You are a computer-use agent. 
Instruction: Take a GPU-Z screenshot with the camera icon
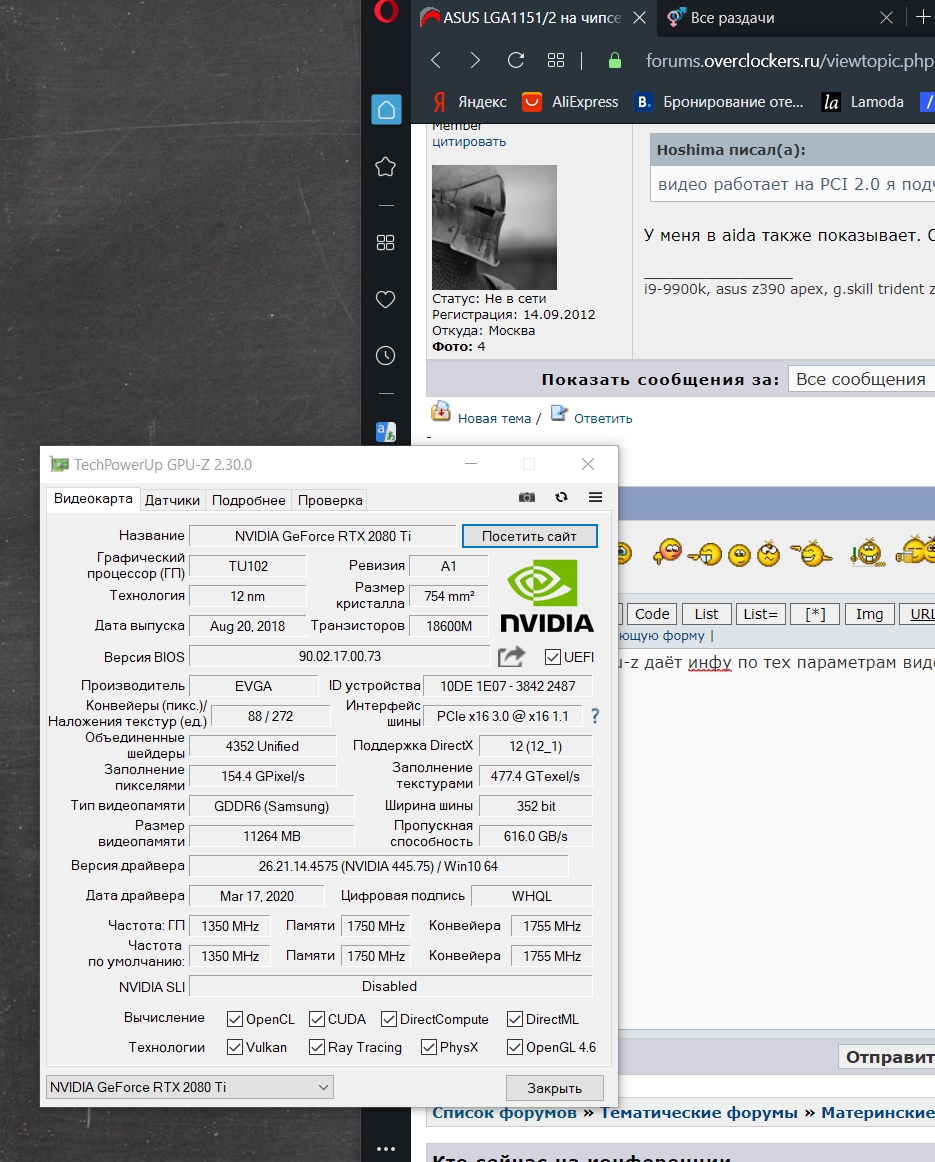(x=527, y=497)
